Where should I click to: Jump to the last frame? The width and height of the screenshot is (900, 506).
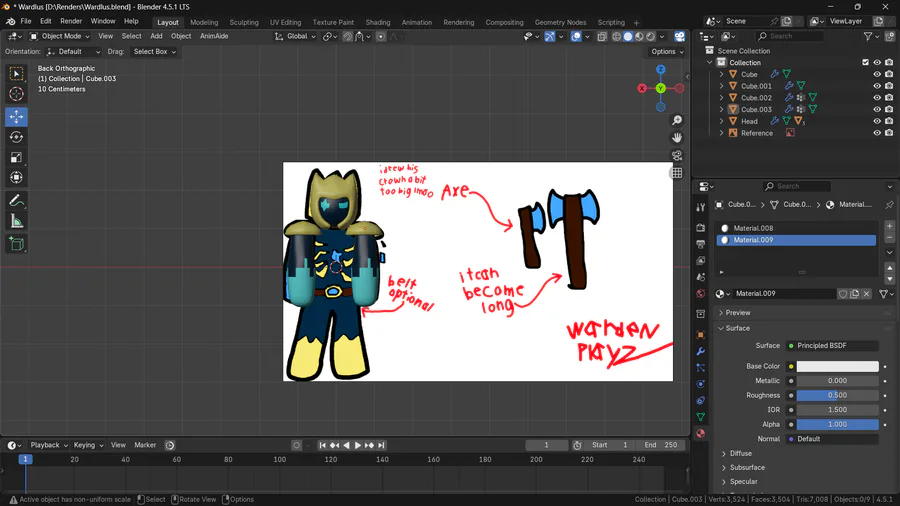coord(381,445)
